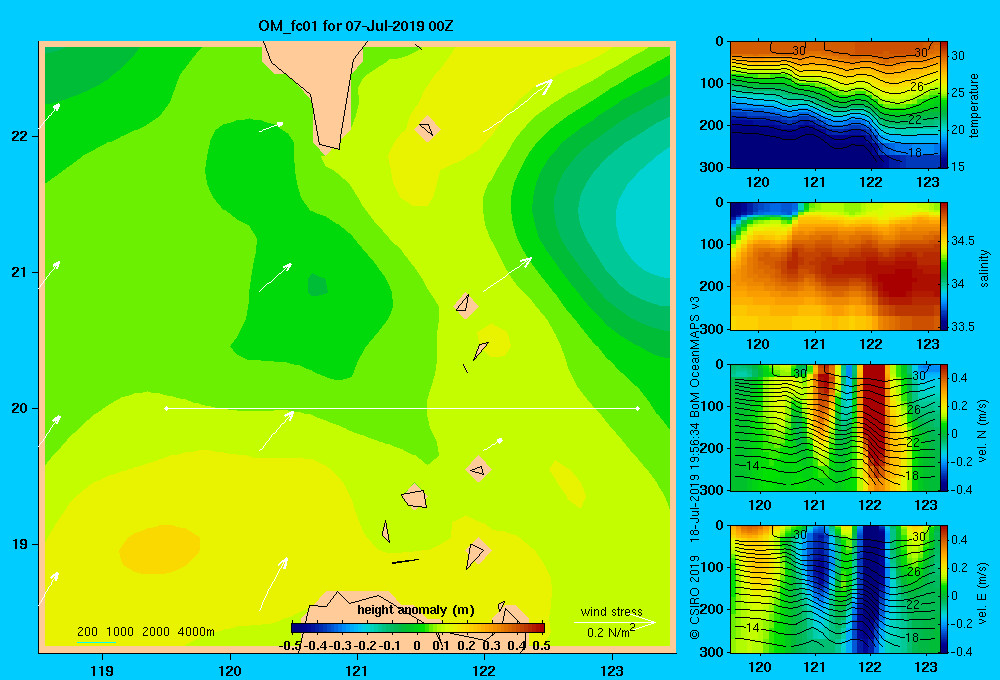The width and height of the screenshot is (1000, 680).
Task: Select the 33.5 tick on salinity scale
Action: click(x=963, y=327)
